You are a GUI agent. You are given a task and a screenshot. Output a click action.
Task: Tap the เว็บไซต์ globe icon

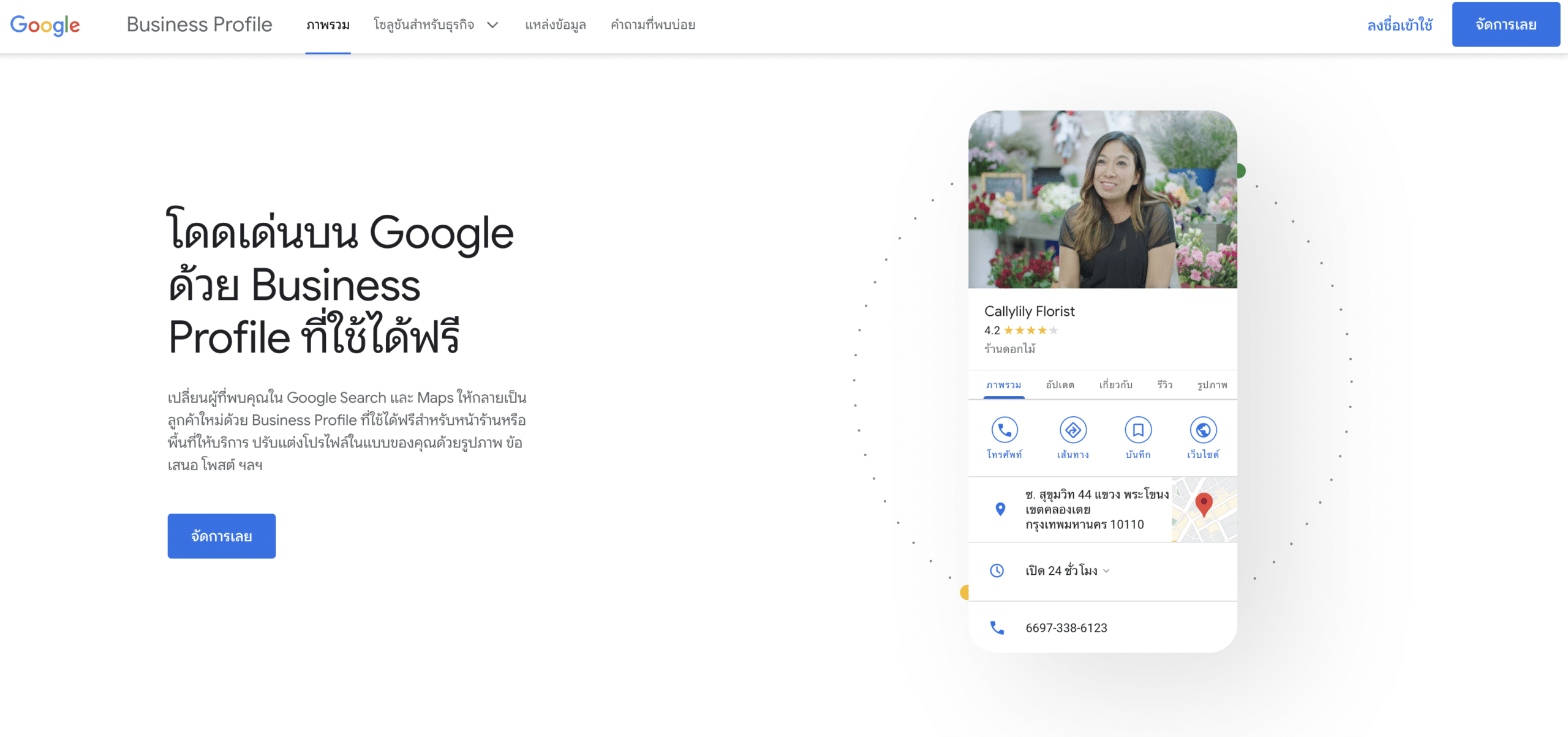(x=1203, y=430)
